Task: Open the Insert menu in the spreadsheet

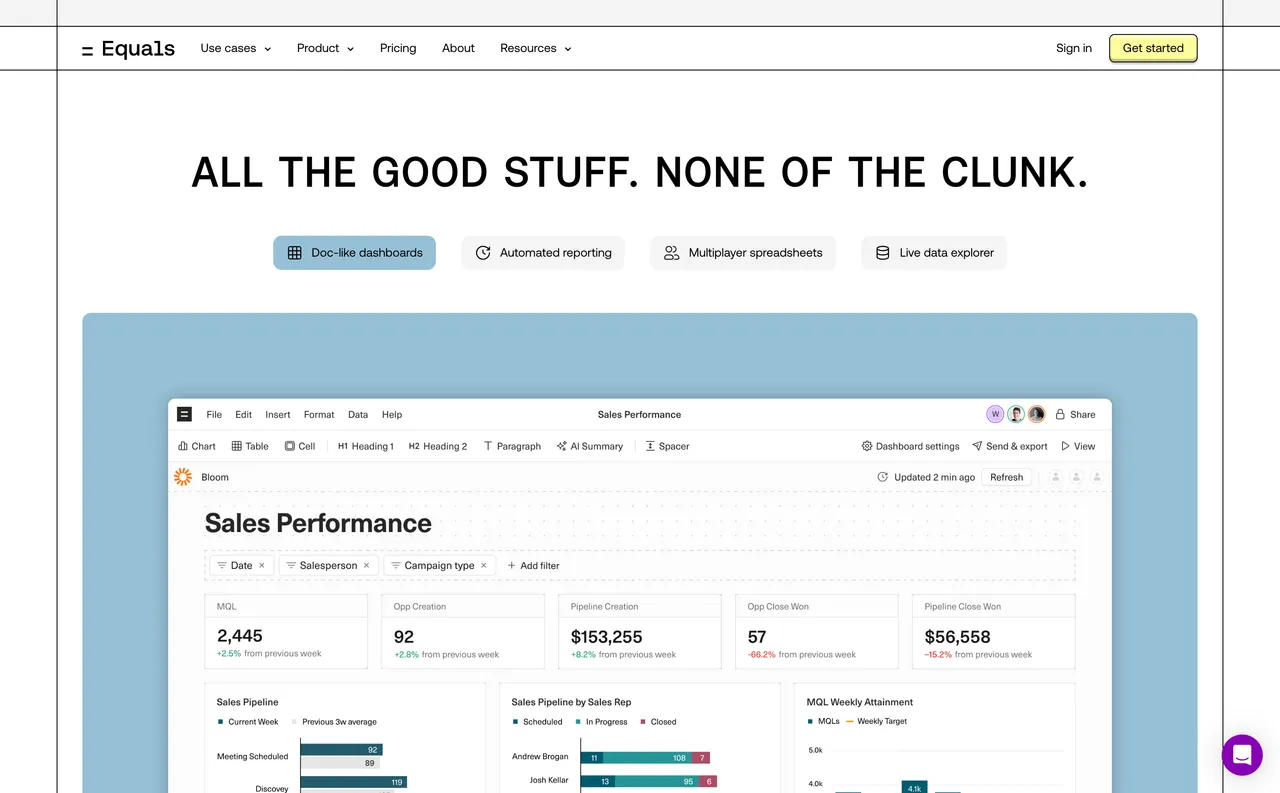Action: pyautogui.click(x=277, y=414)
